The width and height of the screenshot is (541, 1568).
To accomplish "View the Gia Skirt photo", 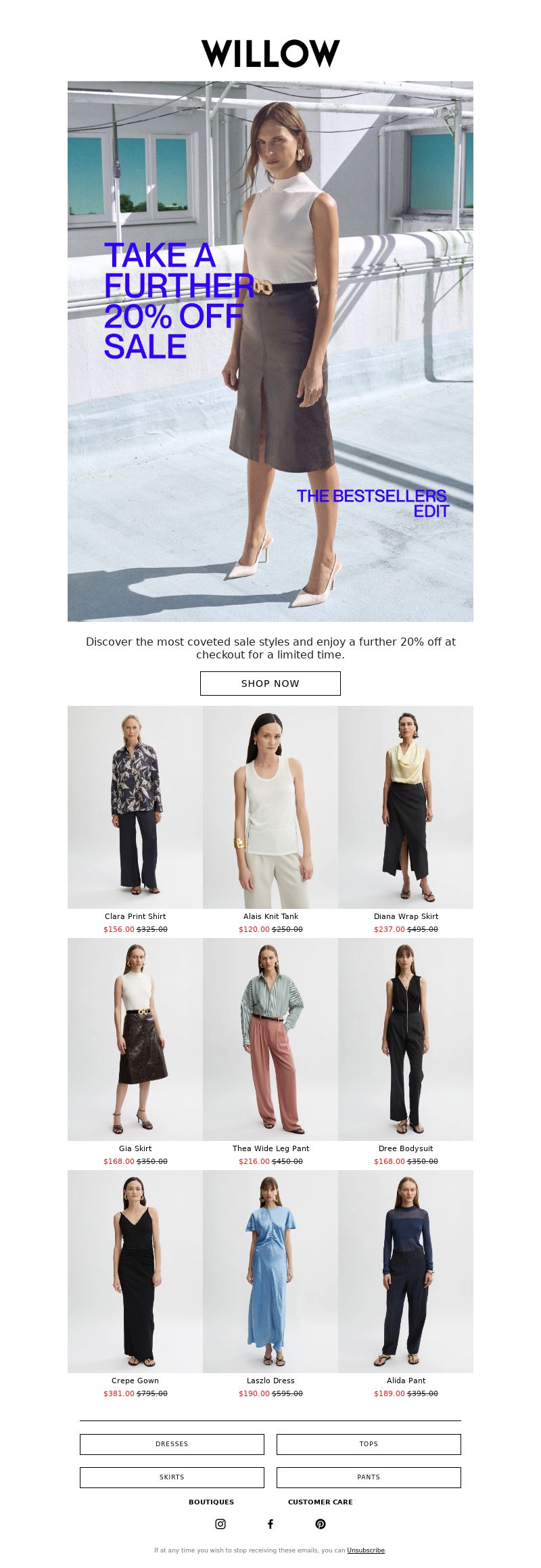I will point(135,1039).
